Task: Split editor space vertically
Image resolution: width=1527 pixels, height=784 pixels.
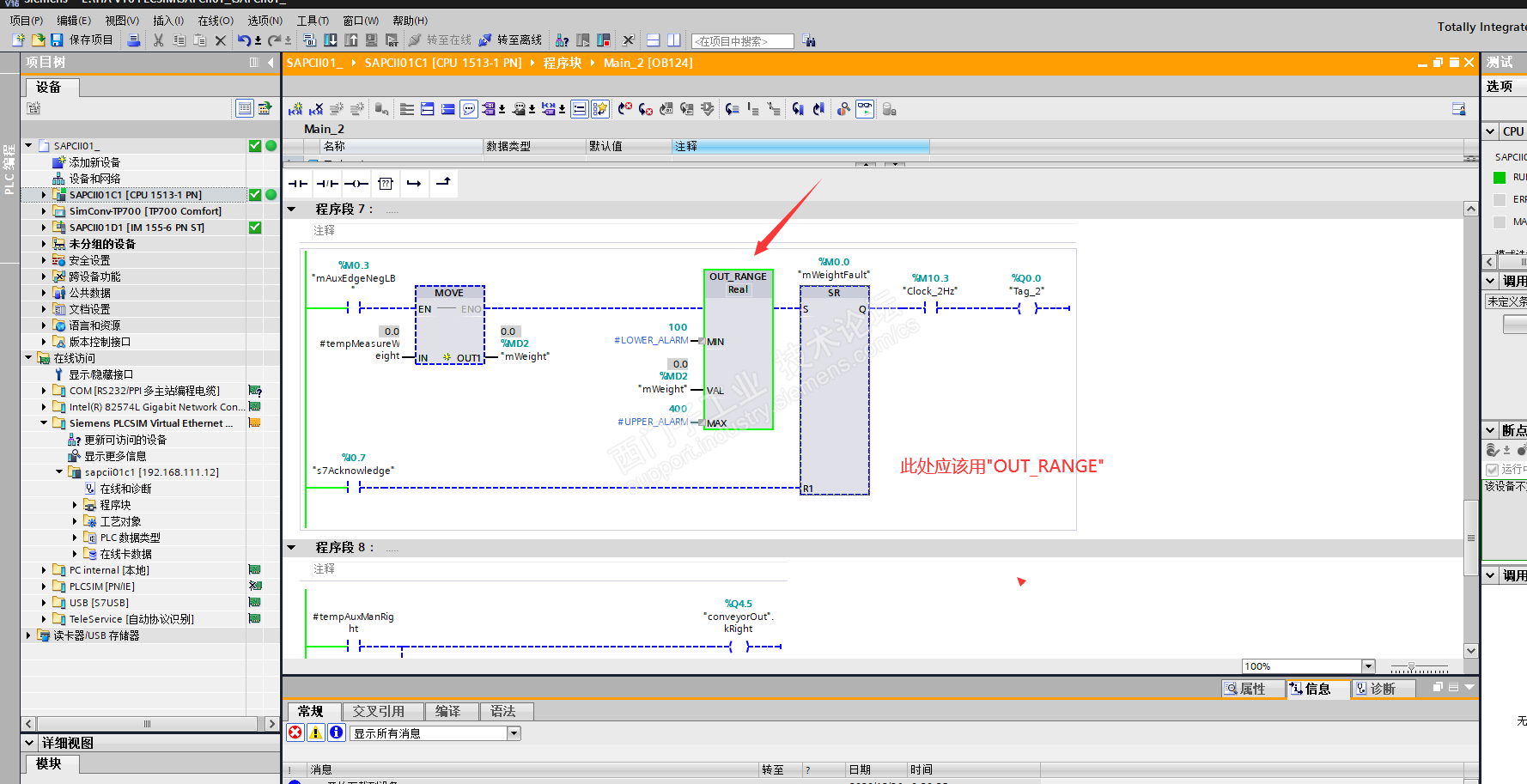Action: tap(674, 40)
